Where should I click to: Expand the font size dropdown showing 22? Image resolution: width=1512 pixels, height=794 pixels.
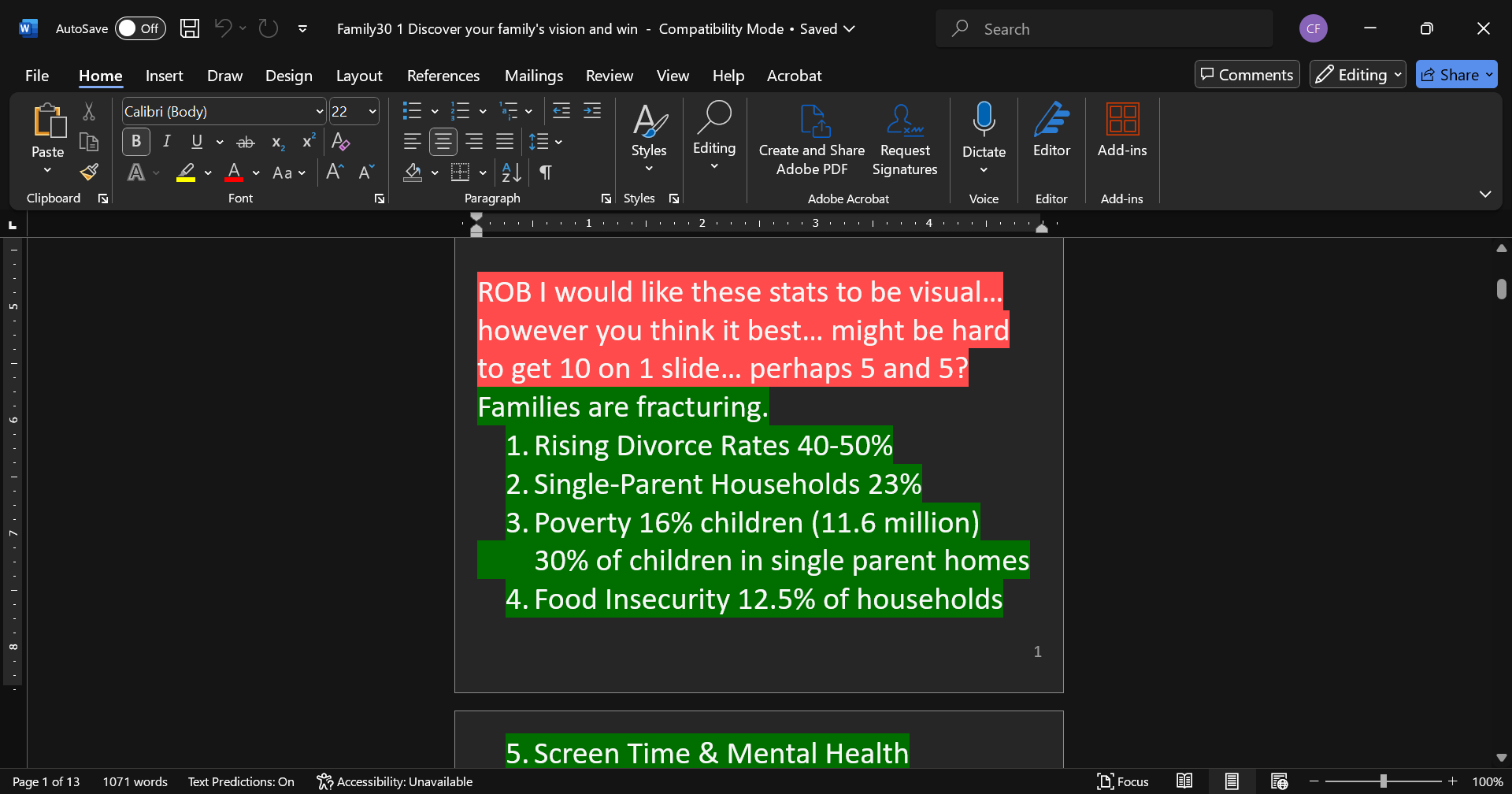tap(372, 112)
